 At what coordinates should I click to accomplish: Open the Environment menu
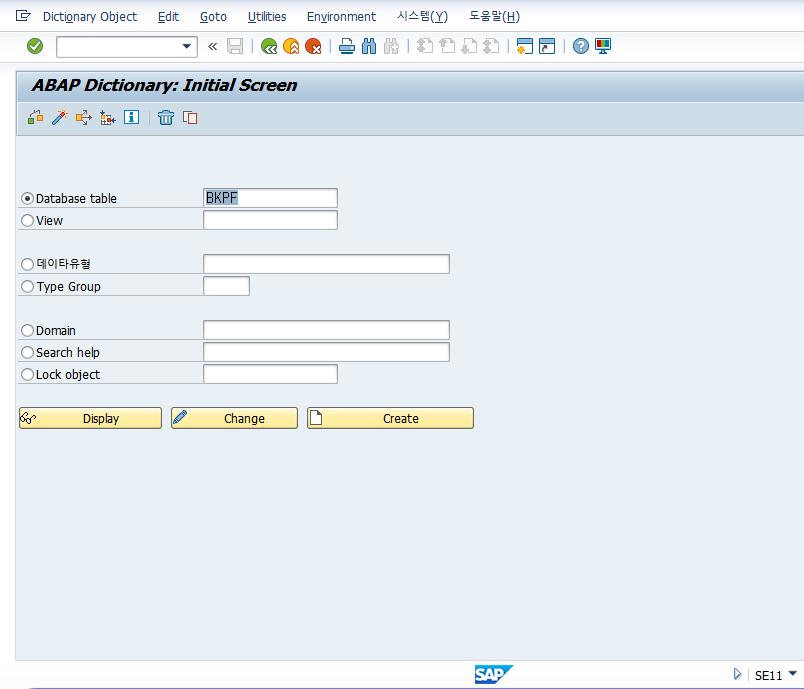click(341, 17)
